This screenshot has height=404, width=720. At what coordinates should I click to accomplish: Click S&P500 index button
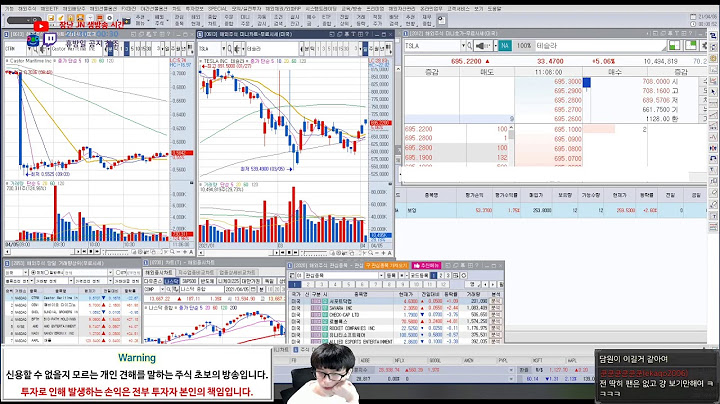(x=189, y=281)
